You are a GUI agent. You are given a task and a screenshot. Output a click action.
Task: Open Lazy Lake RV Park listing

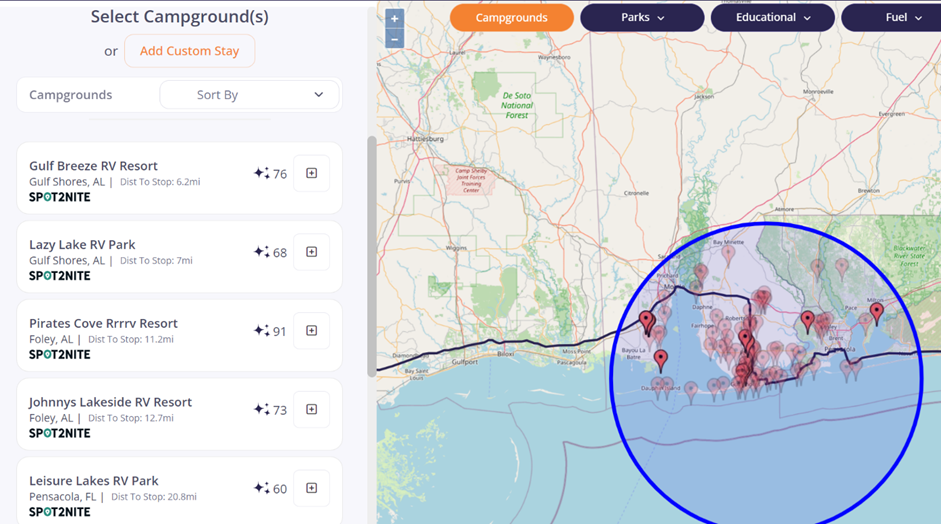point(82,245)
